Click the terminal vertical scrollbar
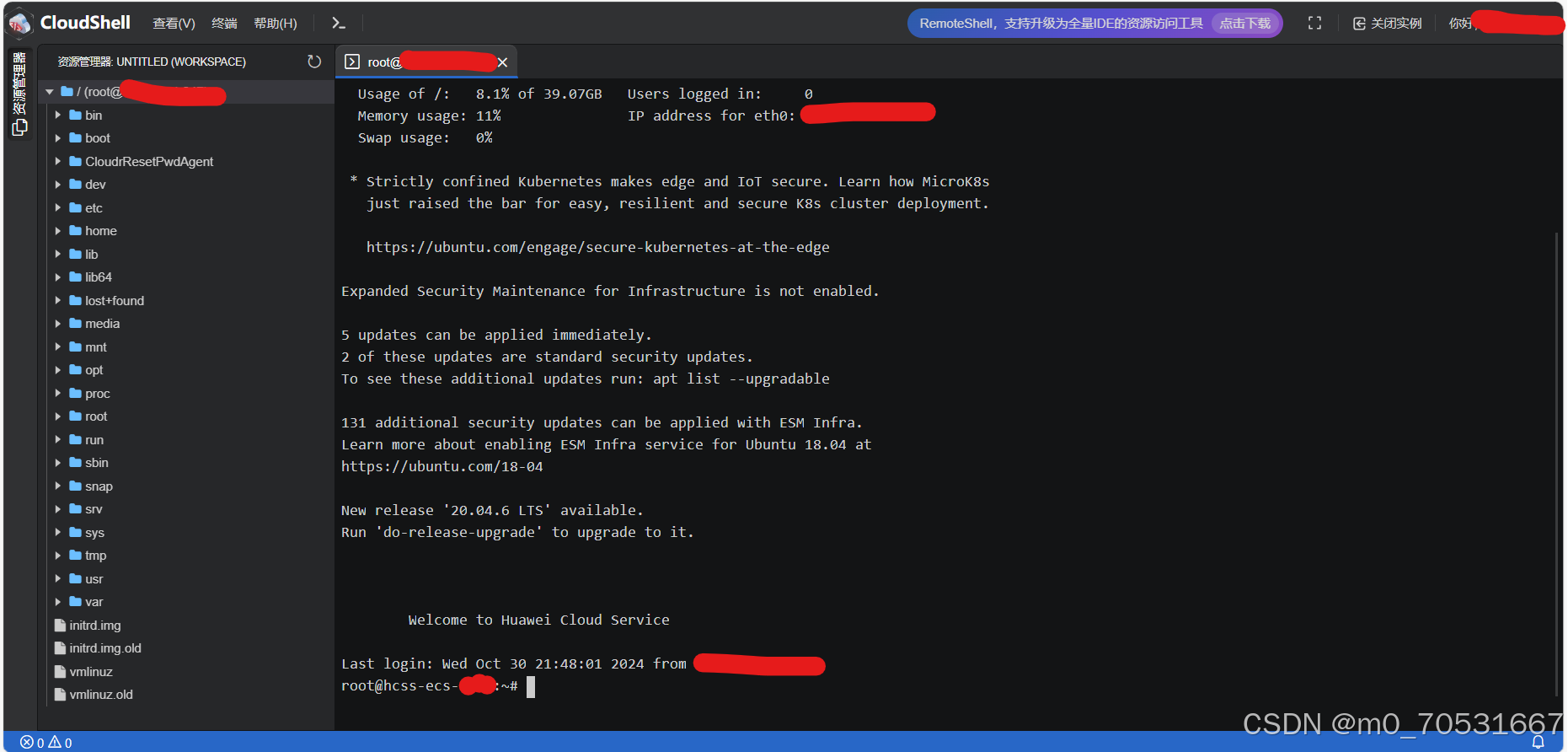Image resolution: width=1568 pixels, height=752 pixels. [1556, 464]
